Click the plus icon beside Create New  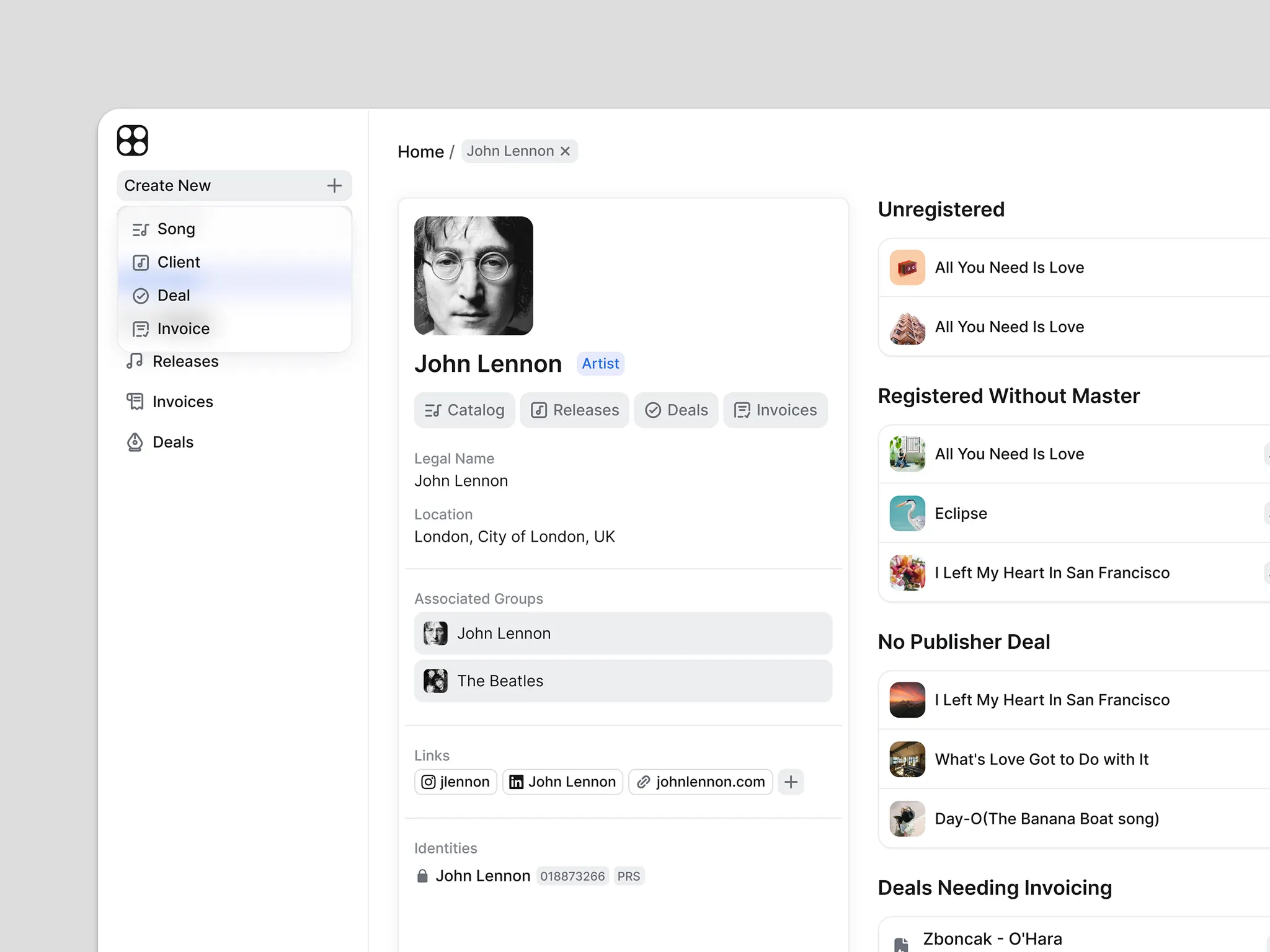(x=334, y=185)
